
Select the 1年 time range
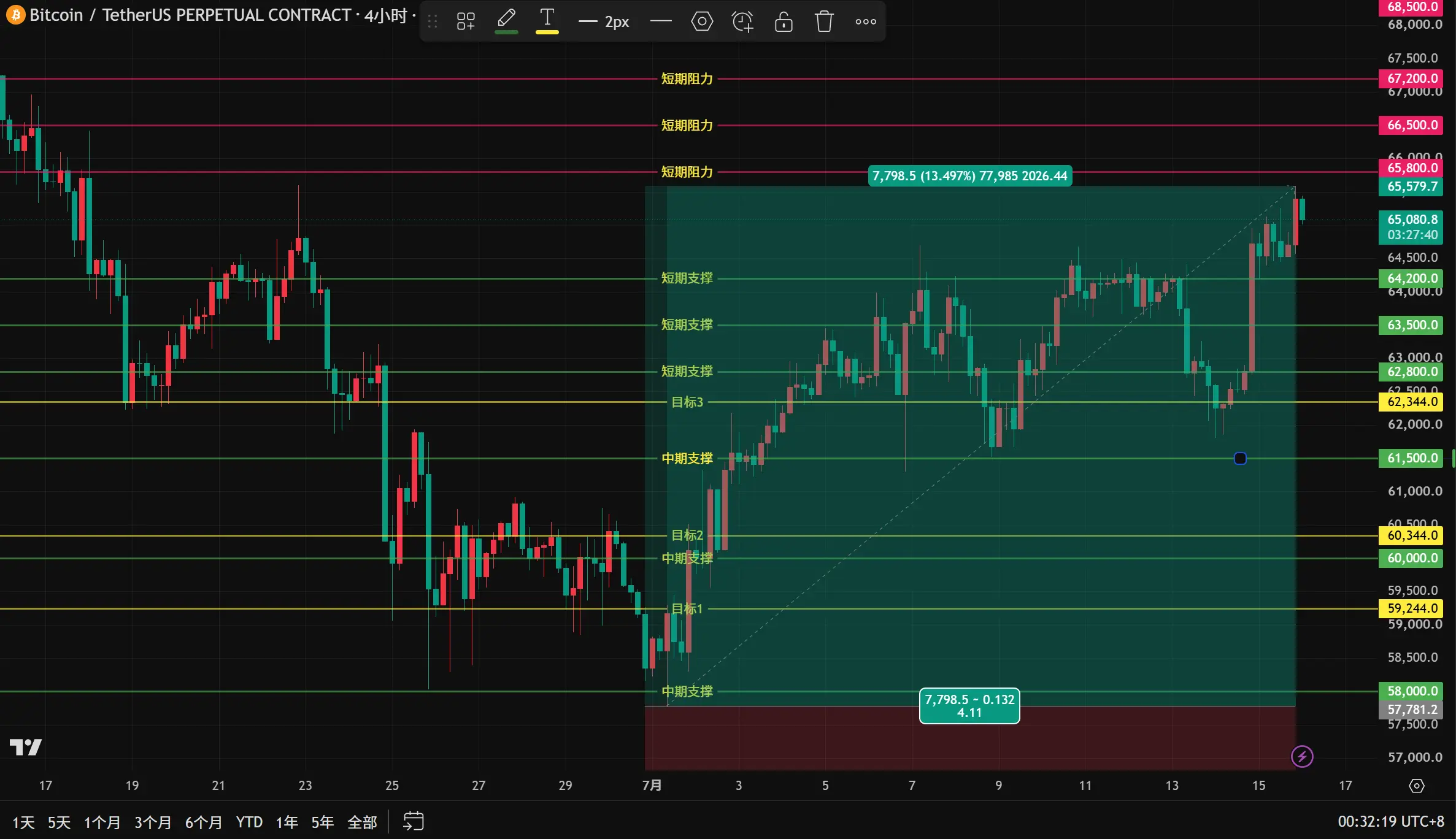[x=287, y=822]
